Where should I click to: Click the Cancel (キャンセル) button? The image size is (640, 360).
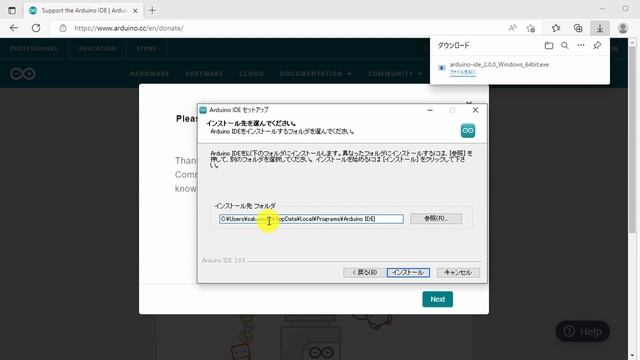click(458, 272)
